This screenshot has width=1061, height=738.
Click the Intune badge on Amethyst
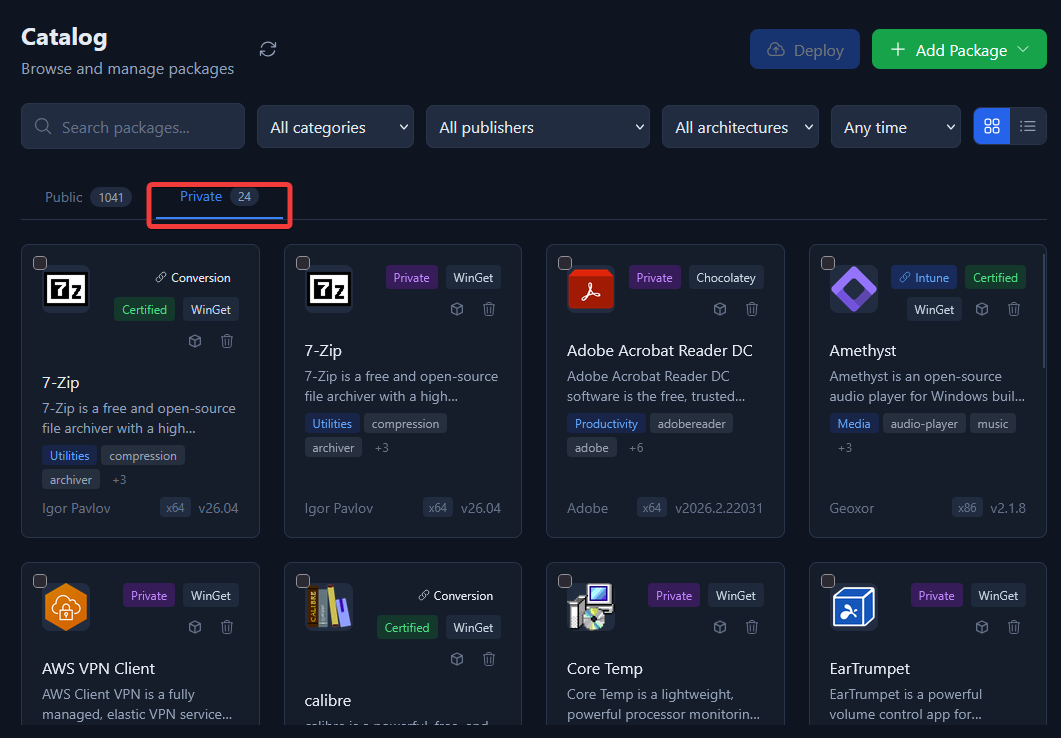point(924,277)
